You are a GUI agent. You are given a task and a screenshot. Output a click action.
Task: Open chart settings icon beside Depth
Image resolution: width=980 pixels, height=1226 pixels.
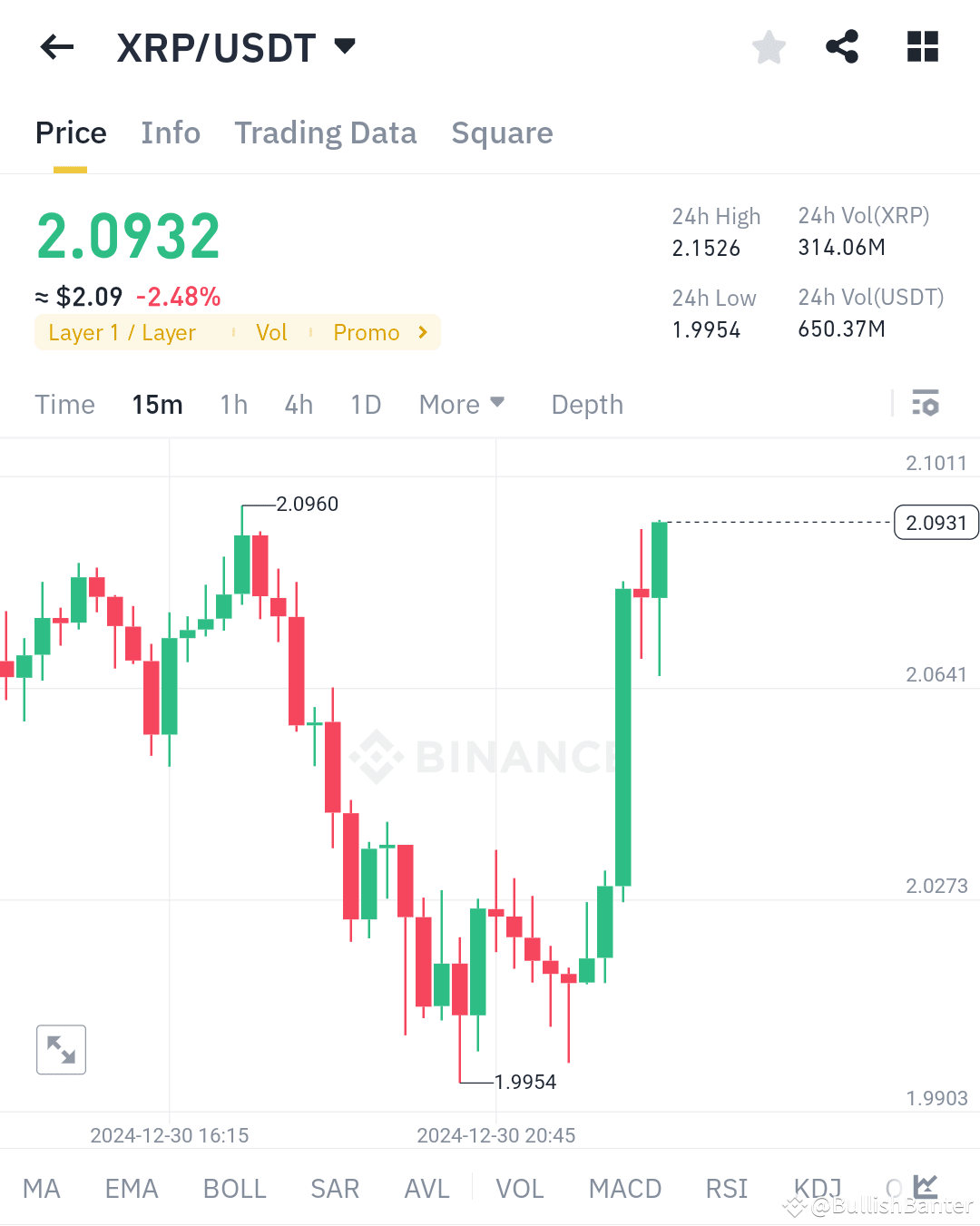click(x=926, y=403)
